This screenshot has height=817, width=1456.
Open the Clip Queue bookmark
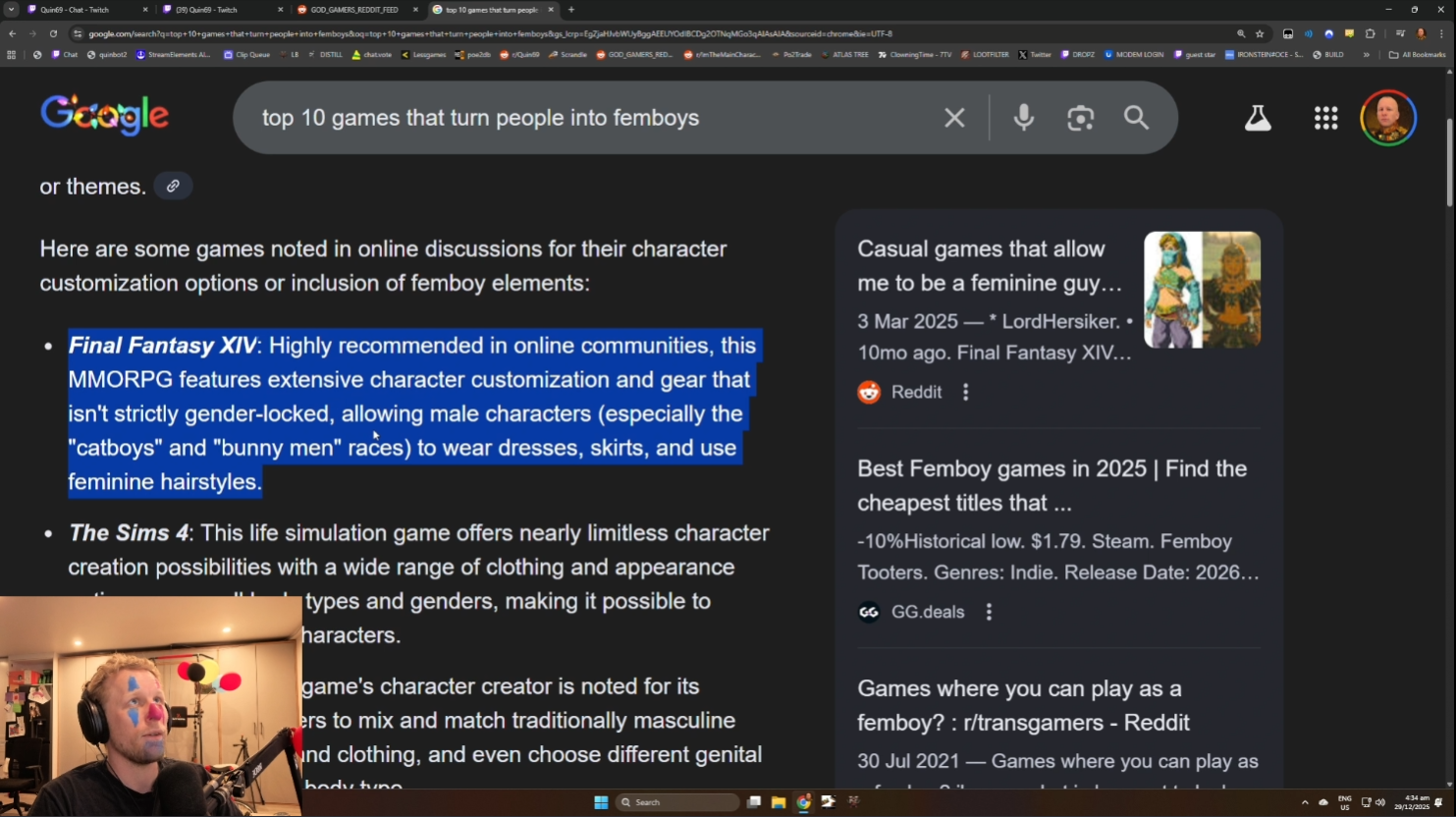point(247,55)
